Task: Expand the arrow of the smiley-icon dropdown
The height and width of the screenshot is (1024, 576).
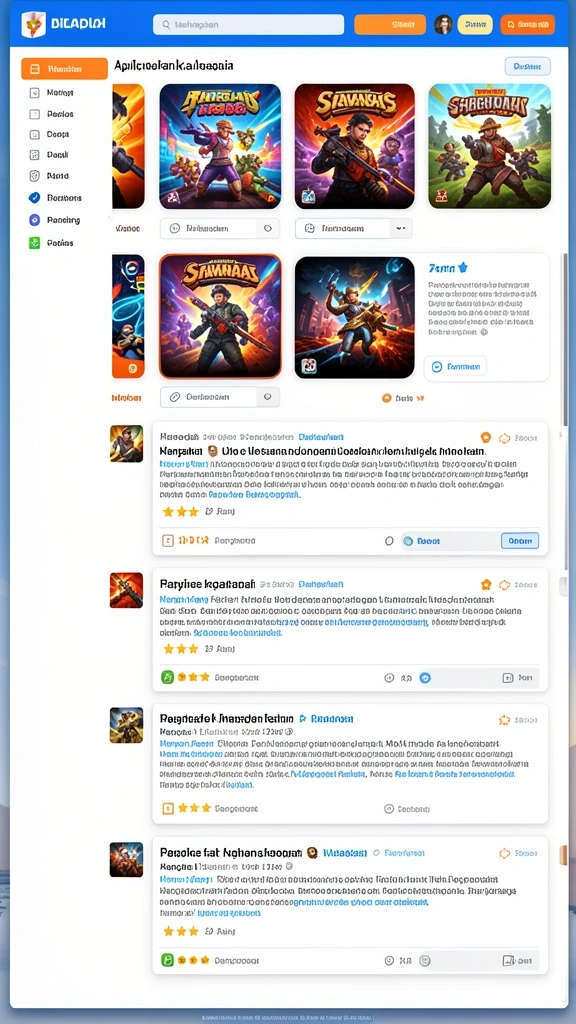Action: [x=401, y=229]
